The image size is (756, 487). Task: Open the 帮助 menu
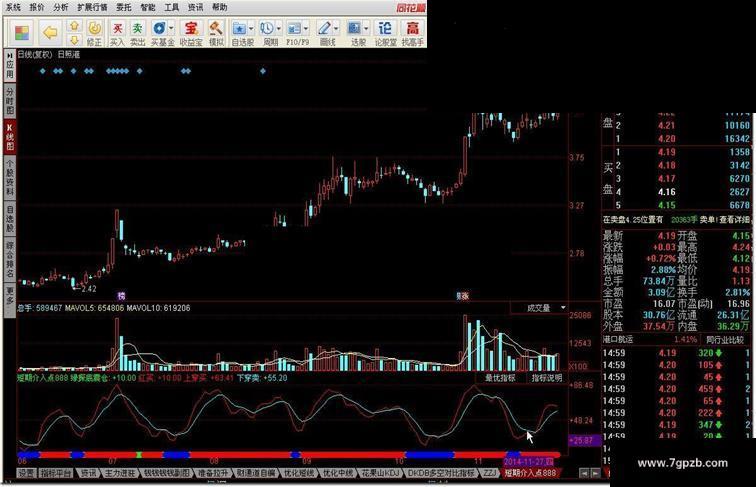coord(219,7)
